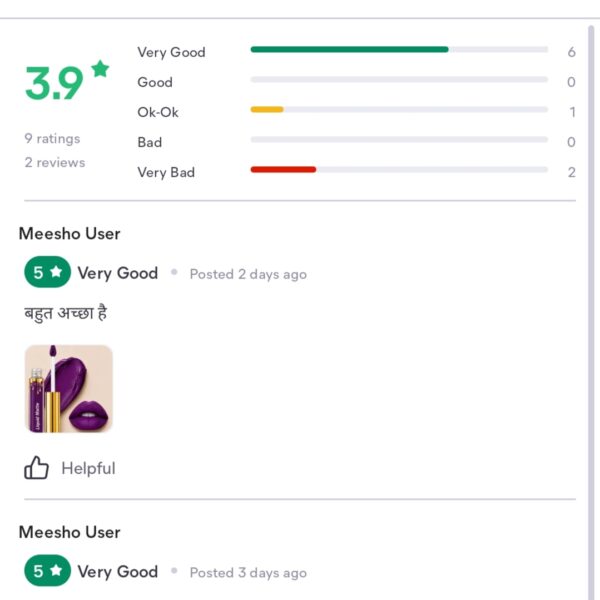Click the second Meesho User name

tap(70, 532)
